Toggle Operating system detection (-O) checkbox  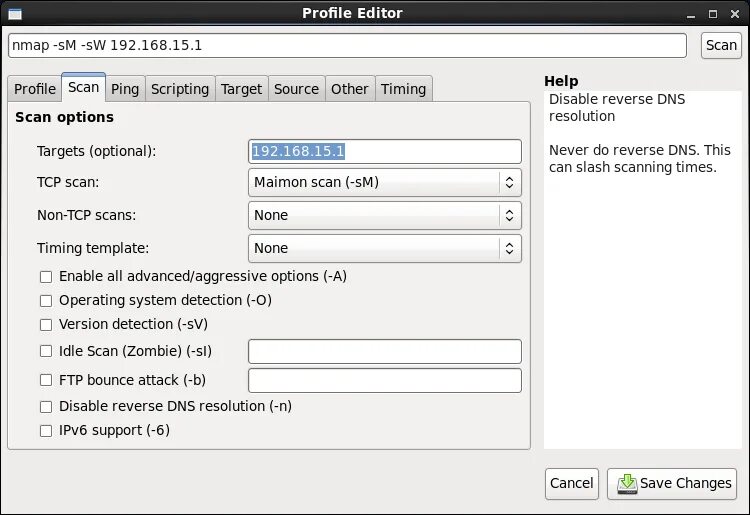(x=45, y=300)
